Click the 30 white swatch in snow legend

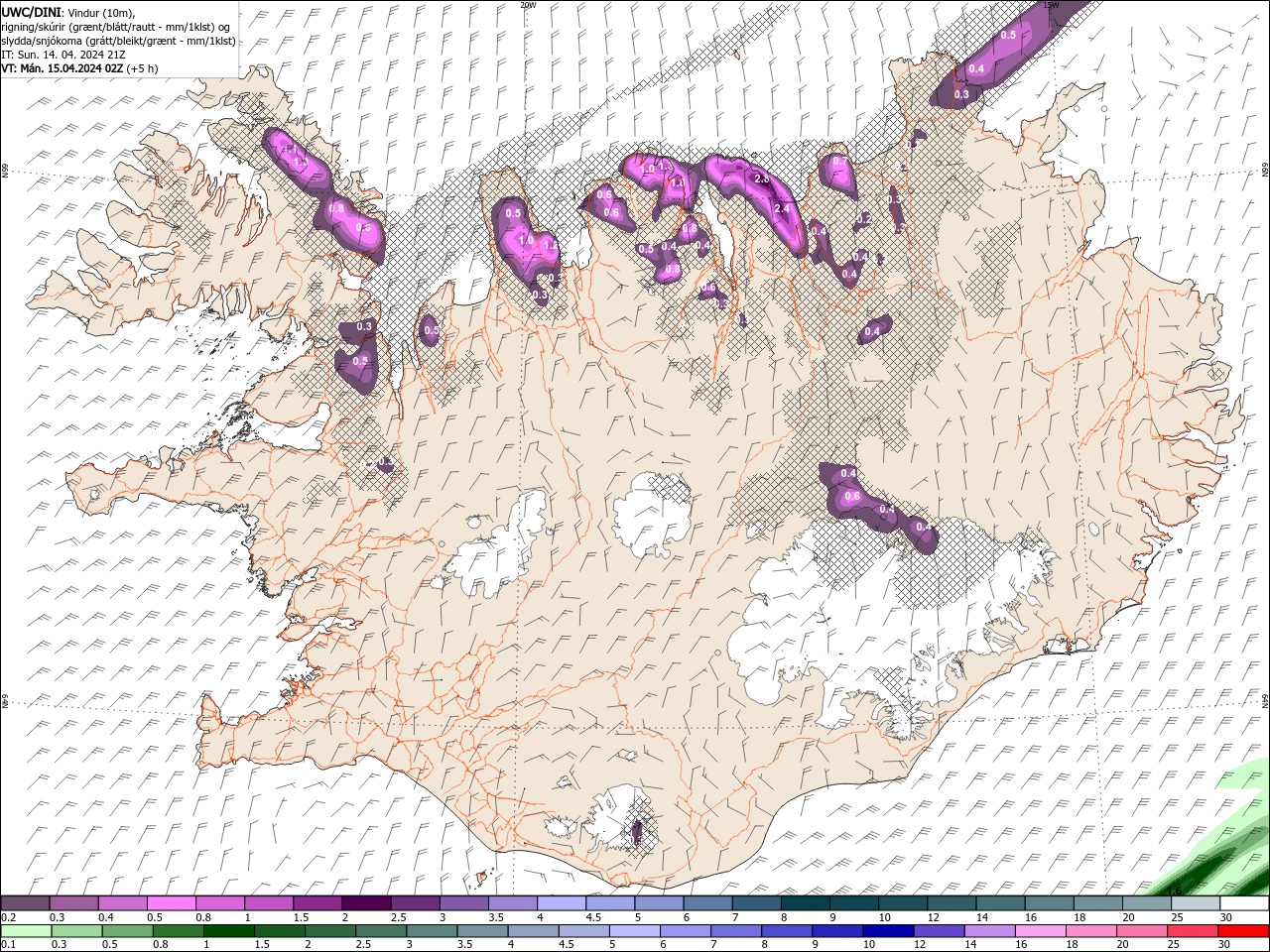[x=1242, y=903]
